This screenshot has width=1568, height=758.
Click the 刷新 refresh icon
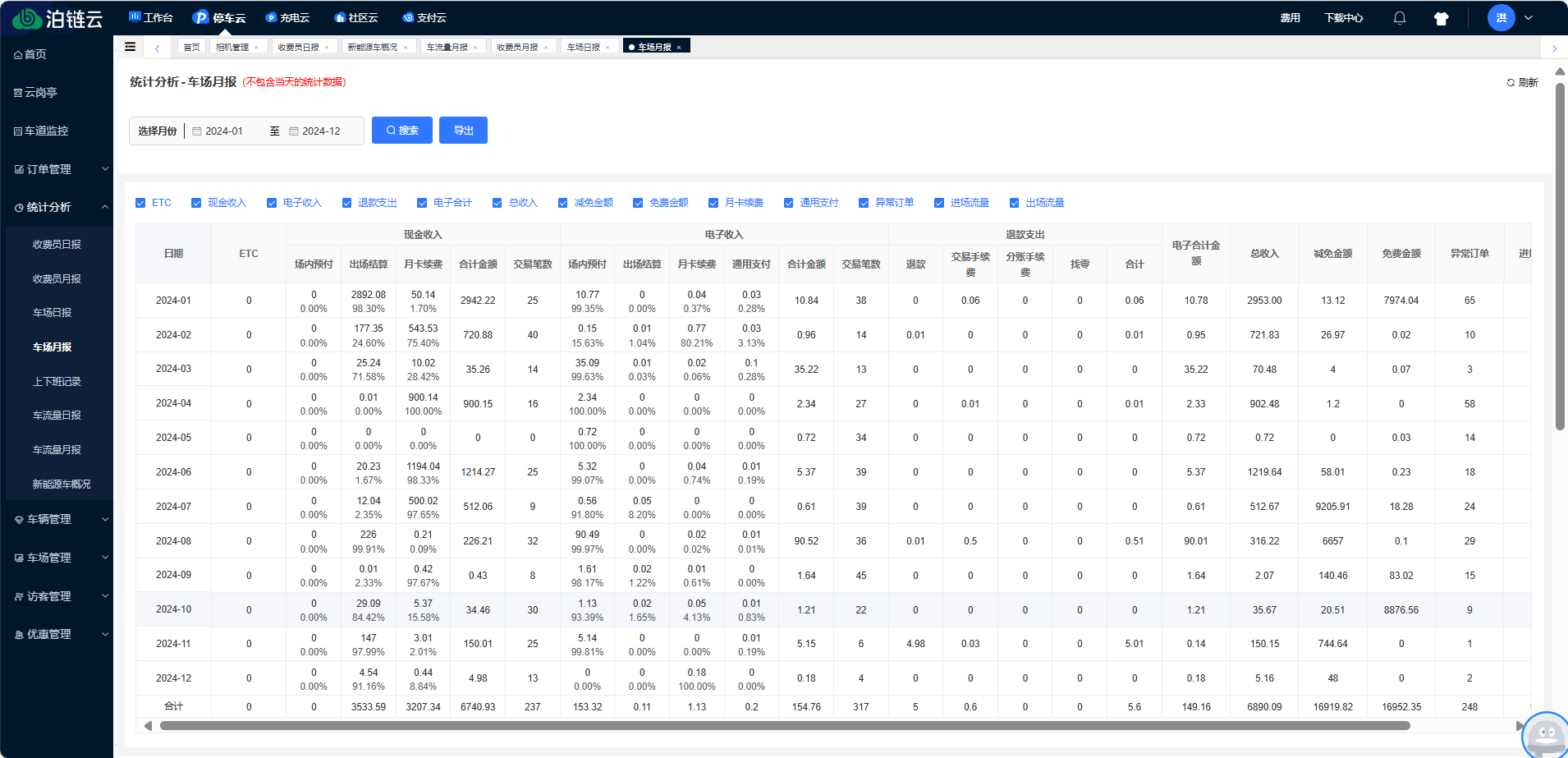(x=1511, y=82)
